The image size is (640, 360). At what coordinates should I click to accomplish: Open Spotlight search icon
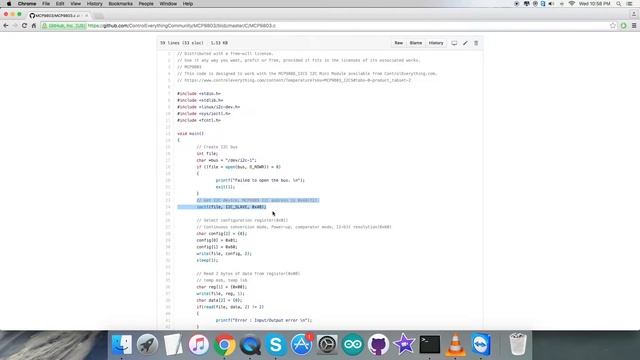coord(619,4)
